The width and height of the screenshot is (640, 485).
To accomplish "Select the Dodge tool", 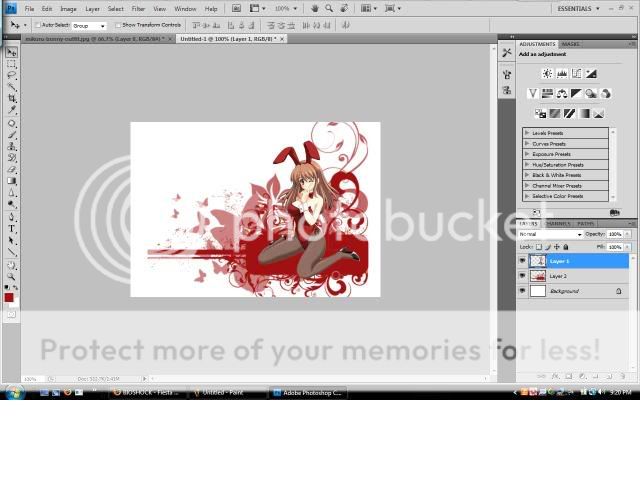I will pyautogui.click(x=11, y=204).
